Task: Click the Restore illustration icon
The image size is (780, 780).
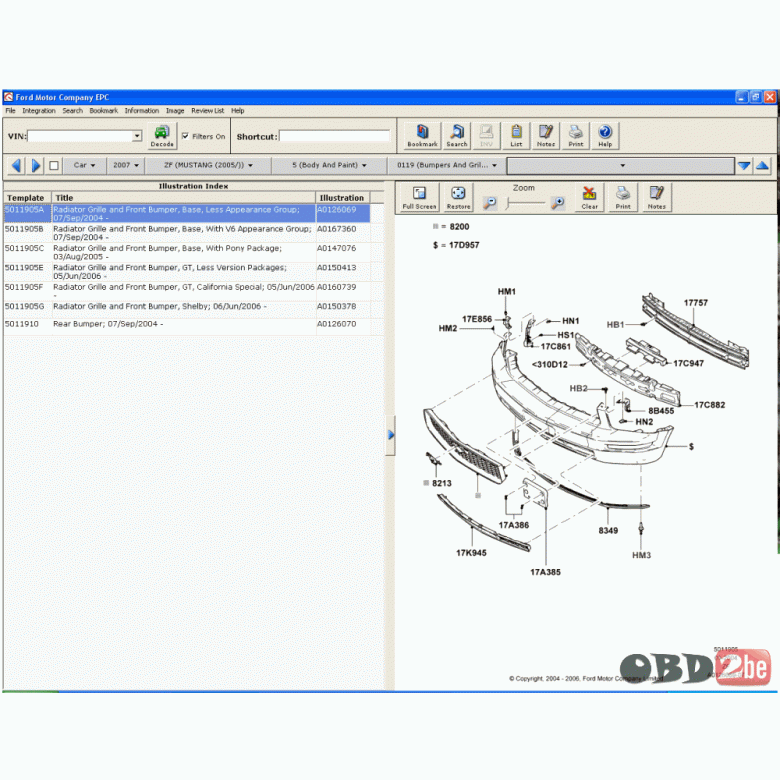Action: [x=458, y=197]
